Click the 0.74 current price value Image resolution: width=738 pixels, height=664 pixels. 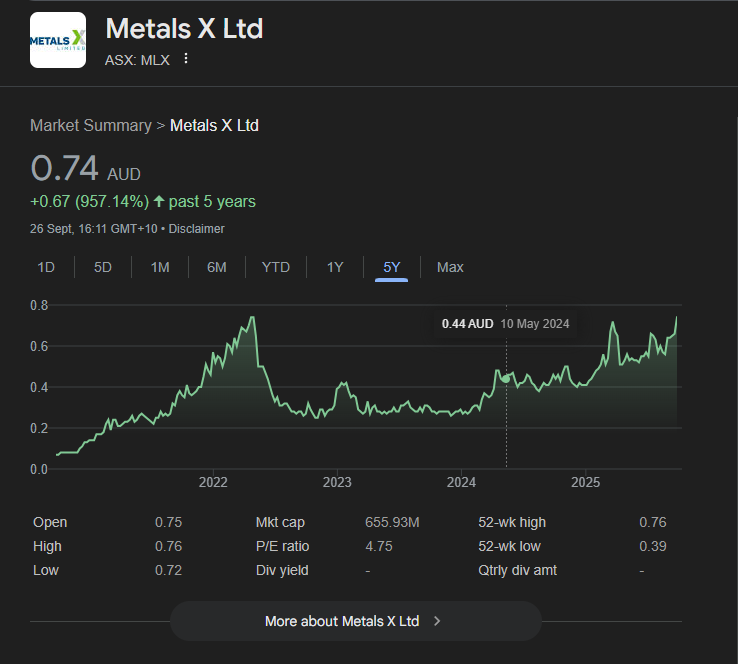(64, 168)
